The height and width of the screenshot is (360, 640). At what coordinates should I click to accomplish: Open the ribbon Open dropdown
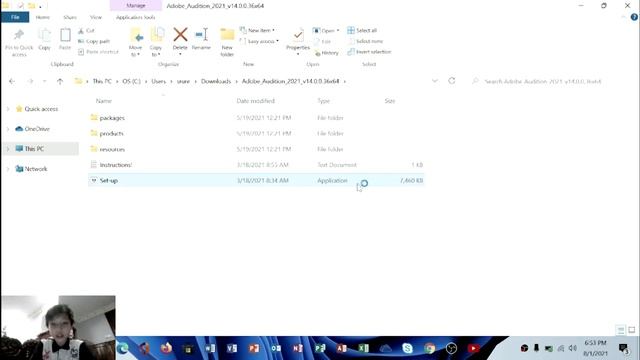coord(326,31)
